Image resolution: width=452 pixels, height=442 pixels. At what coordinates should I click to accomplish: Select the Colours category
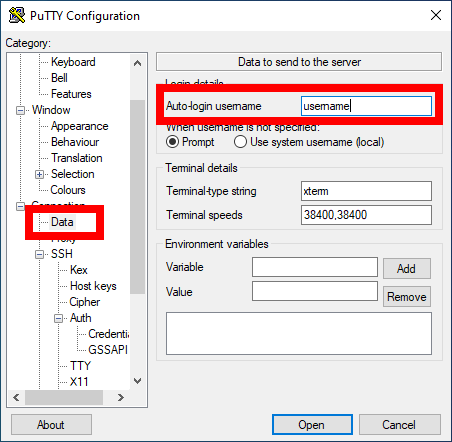point(68,190)
